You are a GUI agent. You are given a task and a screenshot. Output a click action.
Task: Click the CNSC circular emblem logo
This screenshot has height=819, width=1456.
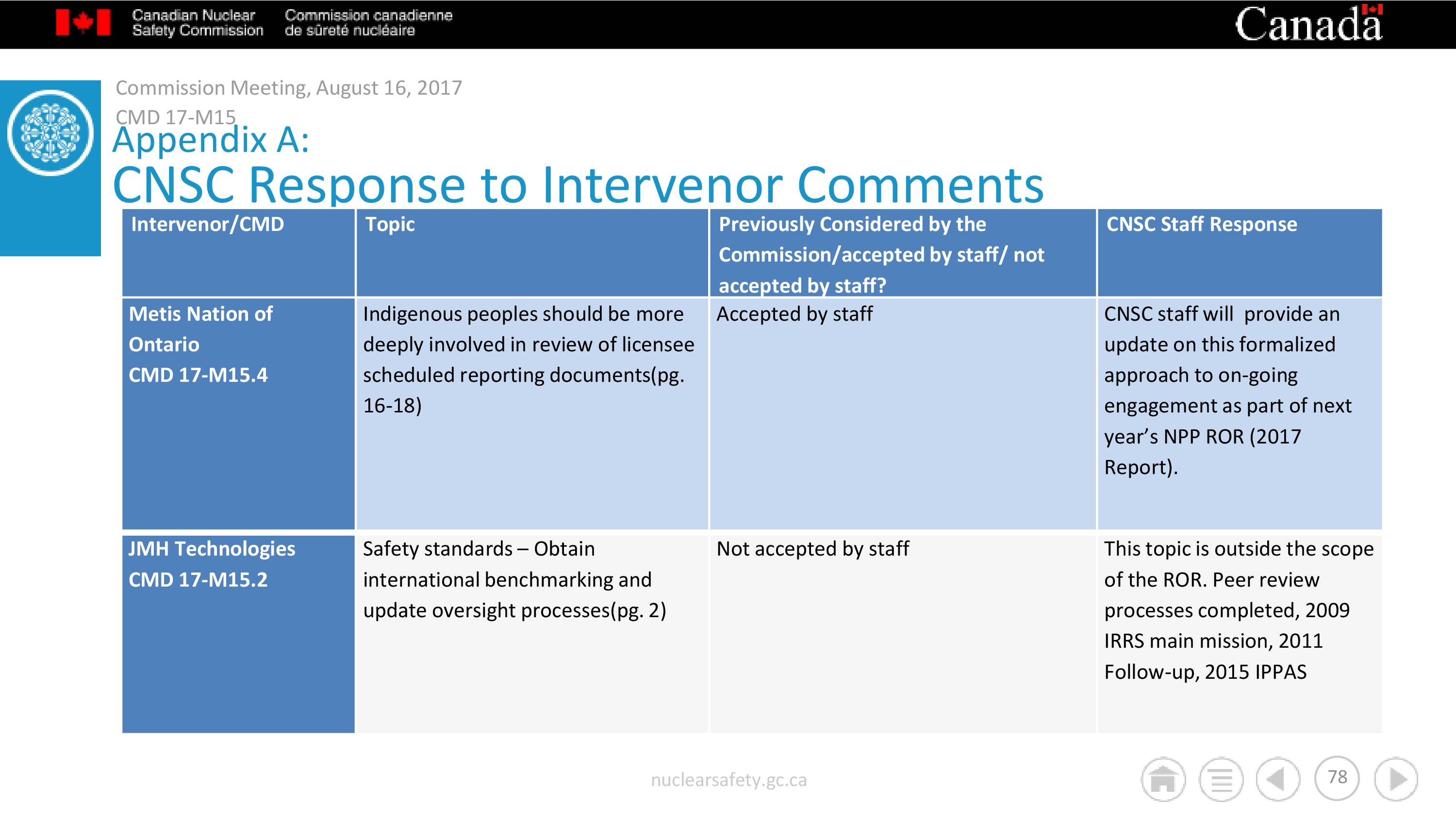point(50,133)
